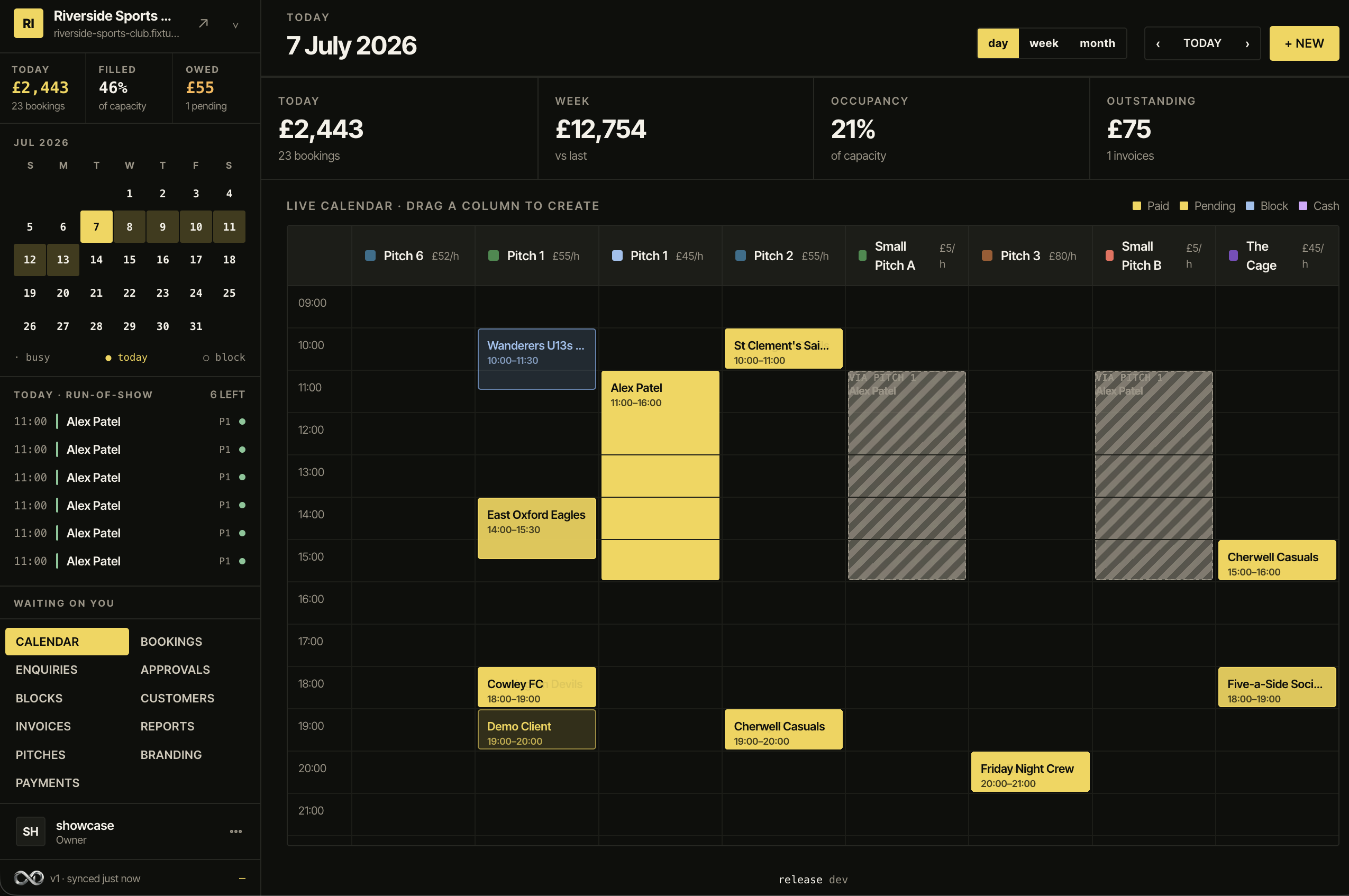Click the WEEK £12,754 stat card

pos(676,129)
